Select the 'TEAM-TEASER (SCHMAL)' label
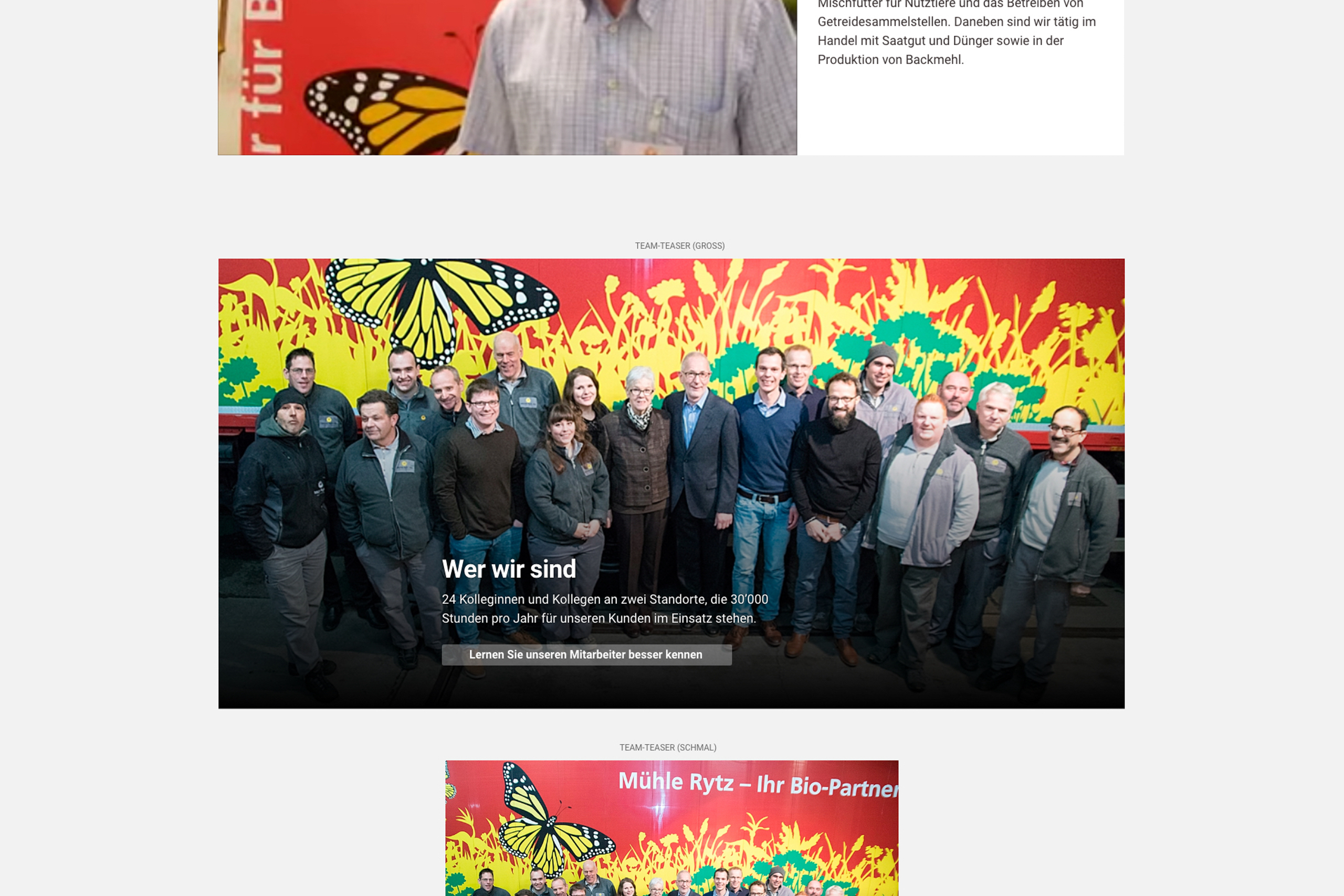This screenshot has width=1344, height=896. click(667, 747)
